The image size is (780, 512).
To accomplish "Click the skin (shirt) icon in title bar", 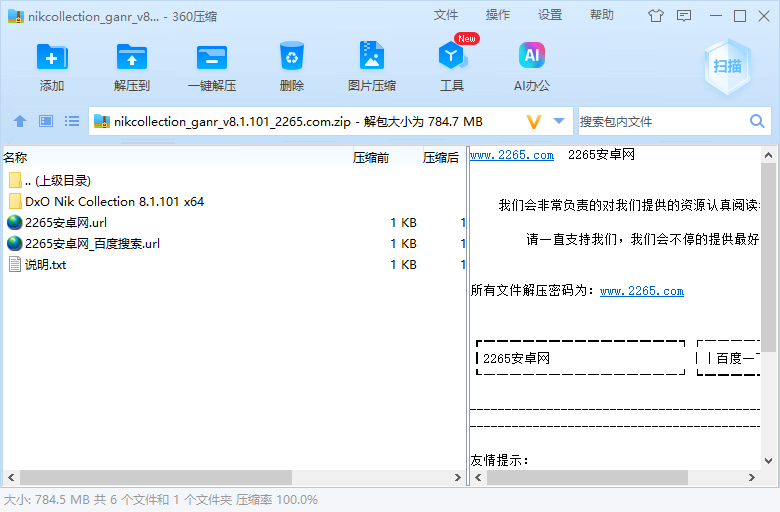I will [x=656, y=16].
